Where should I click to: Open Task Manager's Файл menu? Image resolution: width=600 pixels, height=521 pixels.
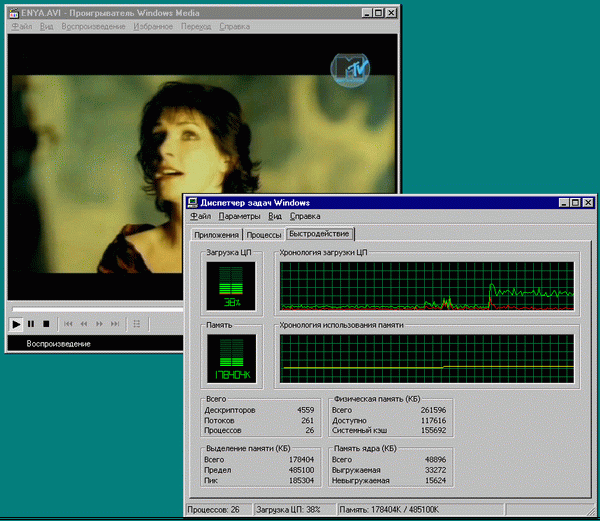[200, 216]
